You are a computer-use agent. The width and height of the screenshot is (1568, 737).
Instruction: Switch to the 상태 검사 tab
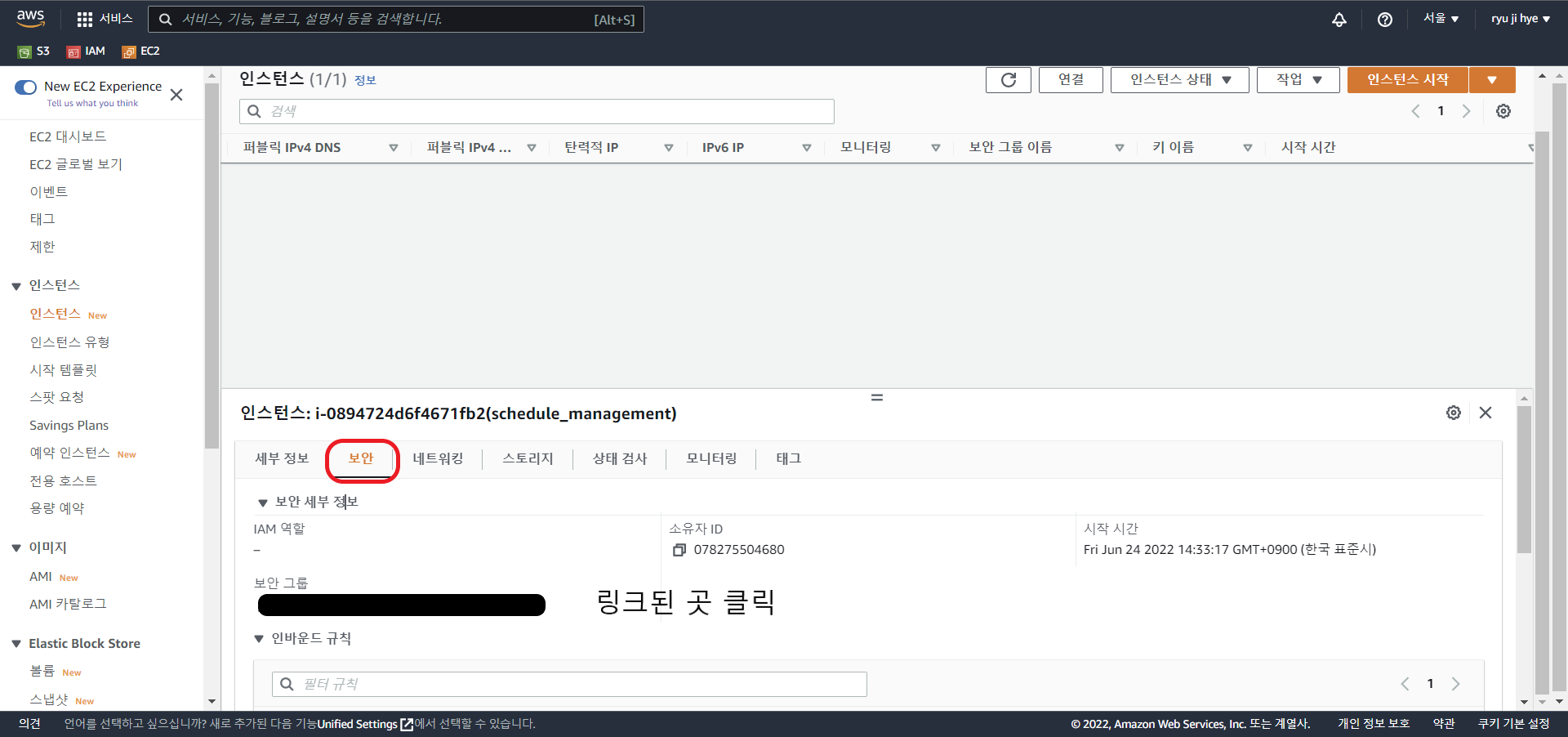point(620,459)
